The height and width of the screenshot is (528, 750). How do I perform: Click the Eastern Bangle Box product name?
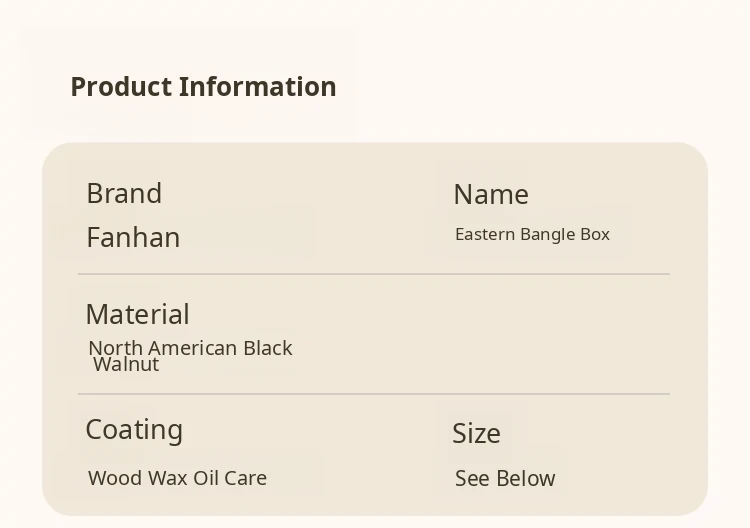tap(532, 234)
